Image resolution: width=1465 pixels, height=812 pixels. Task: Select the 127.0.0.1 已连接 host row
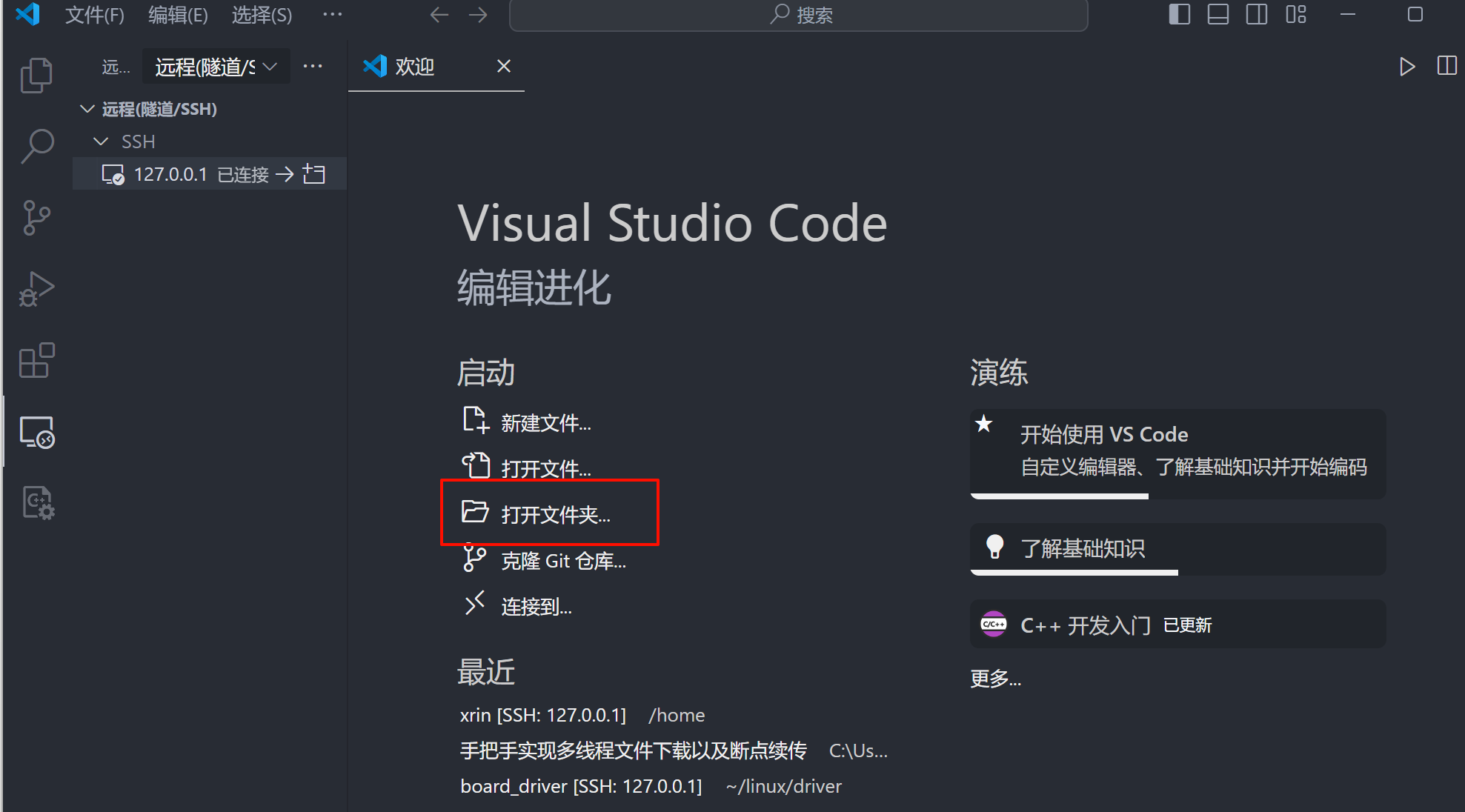(210, 174)
